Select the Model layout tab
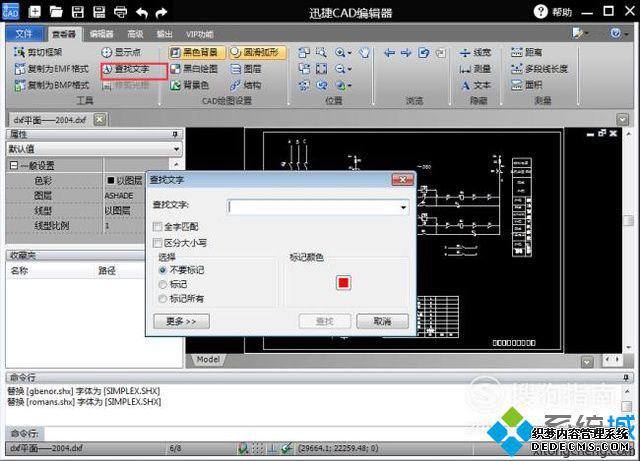The width and height of the screenshot is (640, 461). click(x=208, y=359)
